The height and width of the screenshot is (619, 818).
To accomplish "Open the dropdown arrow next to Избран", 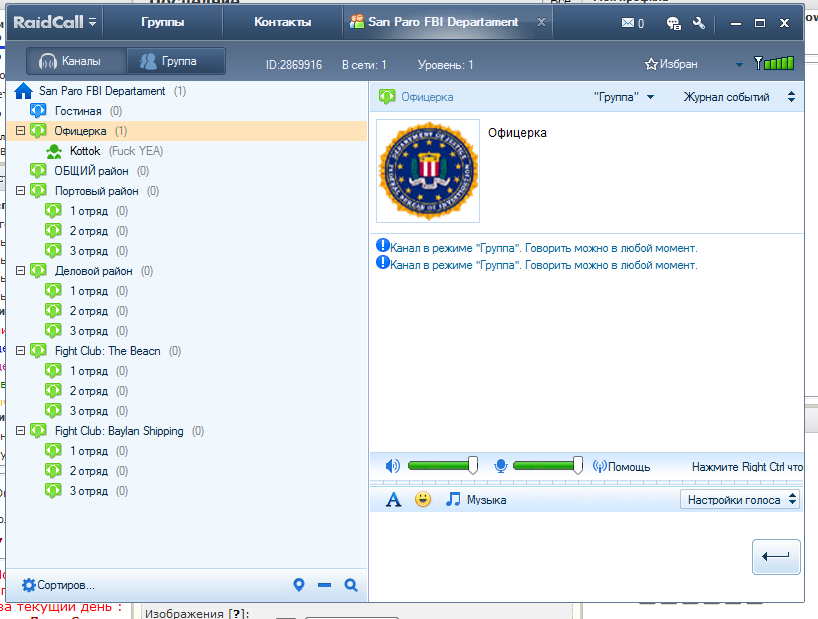I will tap(739, 65).
